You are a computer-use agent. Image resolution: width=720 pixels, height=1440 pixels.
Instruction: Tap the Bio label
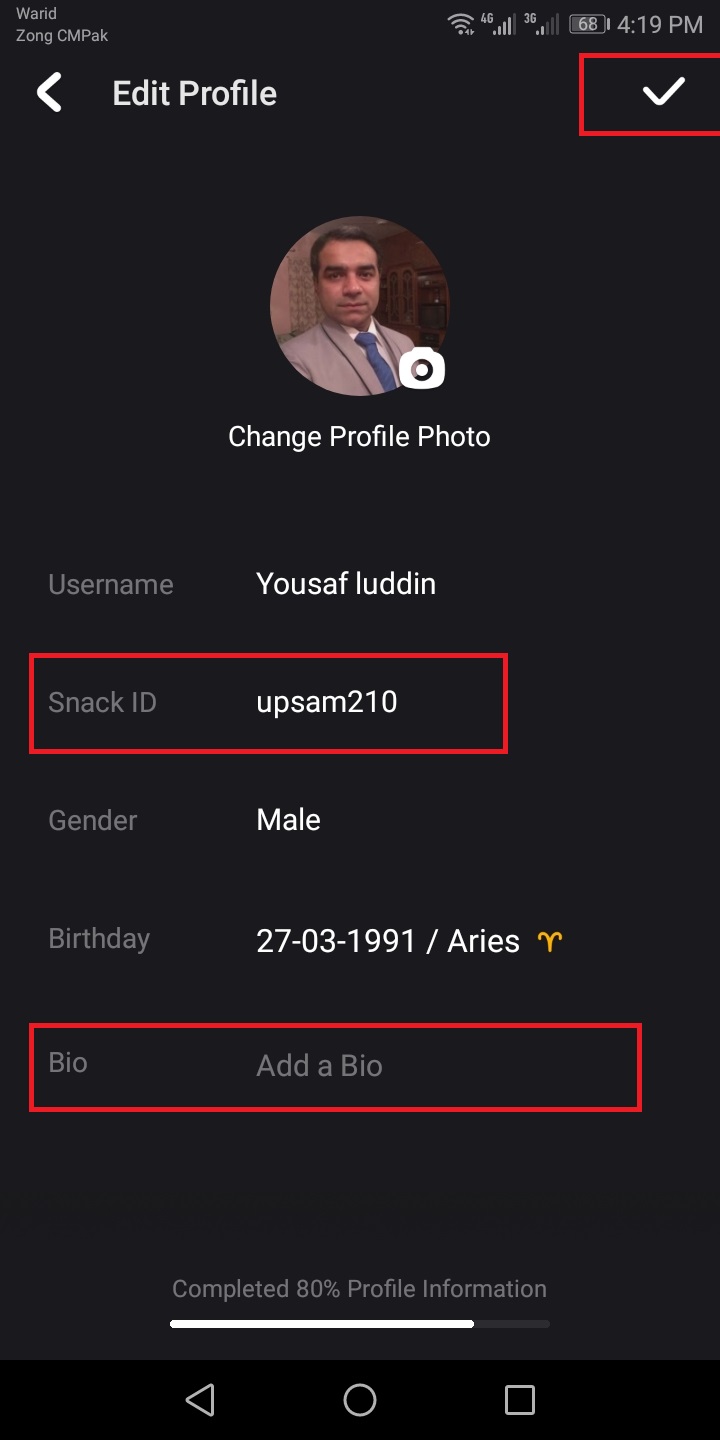(x=68, y=1062)
